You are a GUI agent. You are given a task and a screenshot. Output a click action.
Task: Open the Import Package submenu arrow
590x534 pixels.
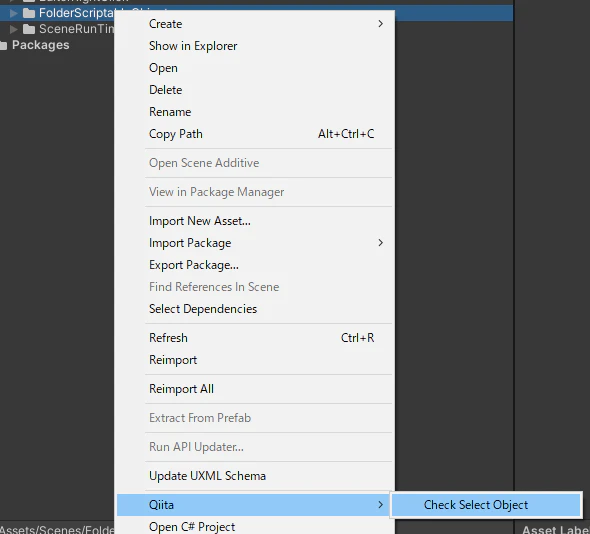(x=380, y=243)
